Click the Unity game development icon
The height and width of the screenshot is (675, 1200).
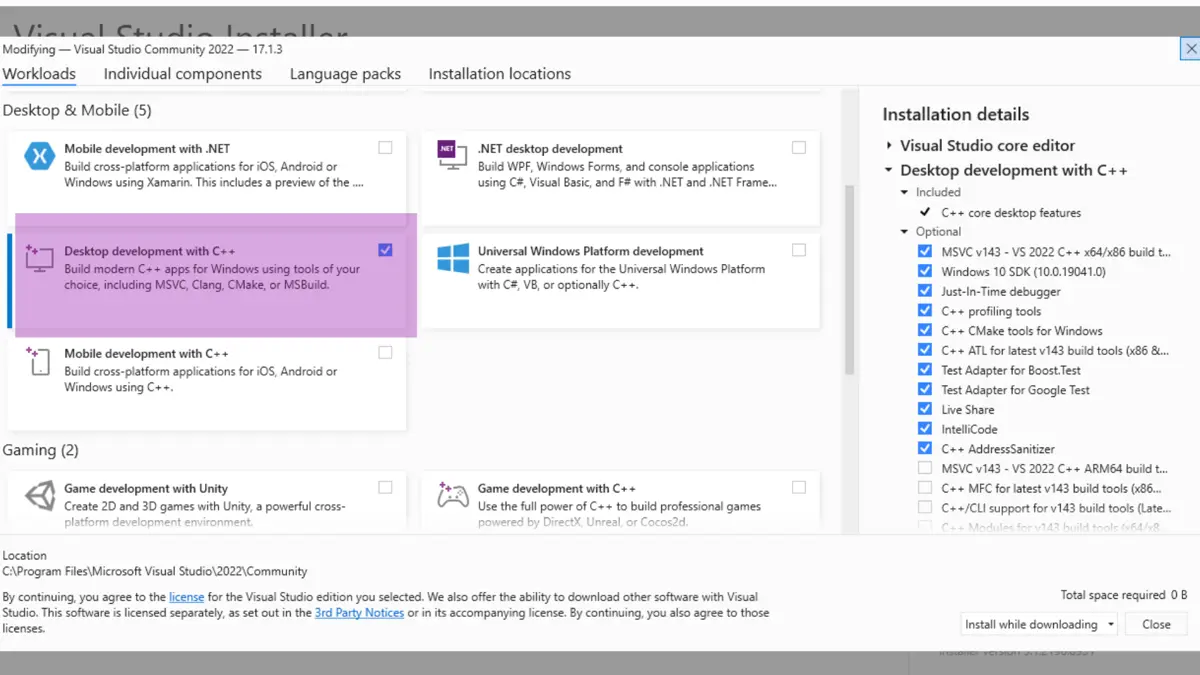pyautogui.click(x=40, y=496)
